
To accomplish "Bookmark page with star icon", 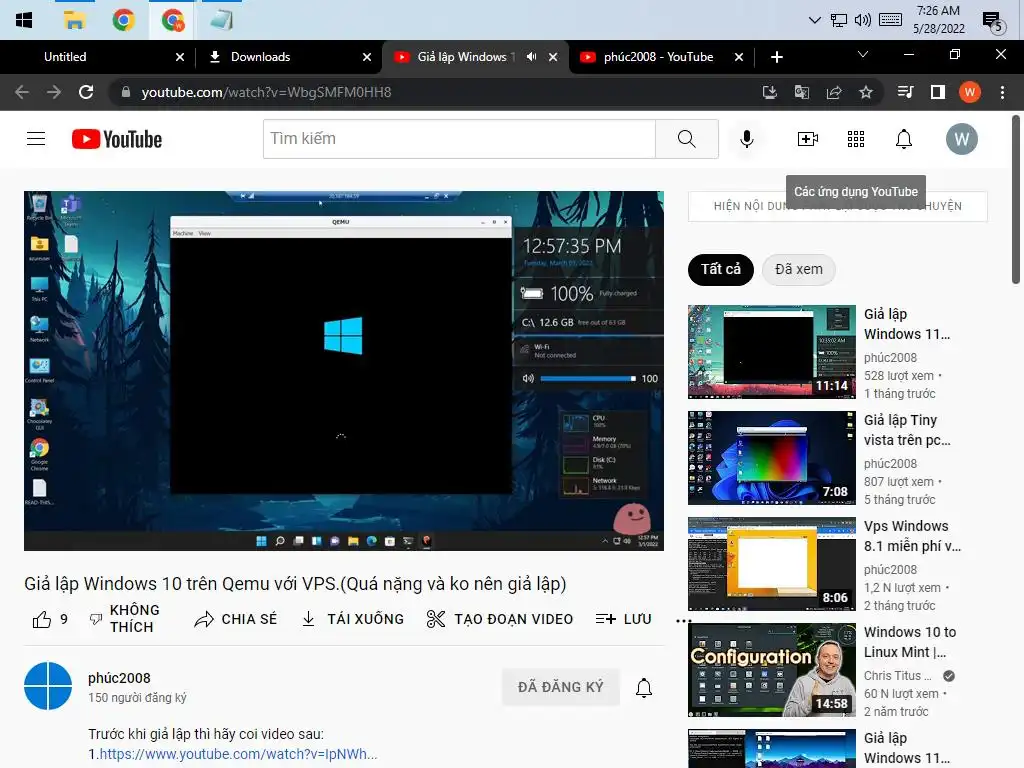I will 865,92.
